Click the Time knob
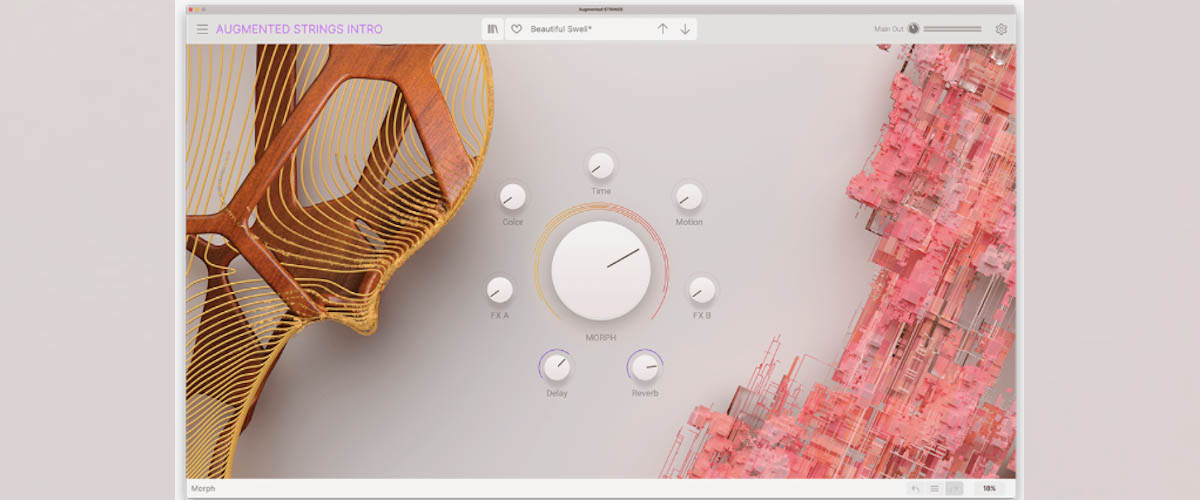Image resolution: width=1200 pixels, height=500 pixels. [601, 166]
